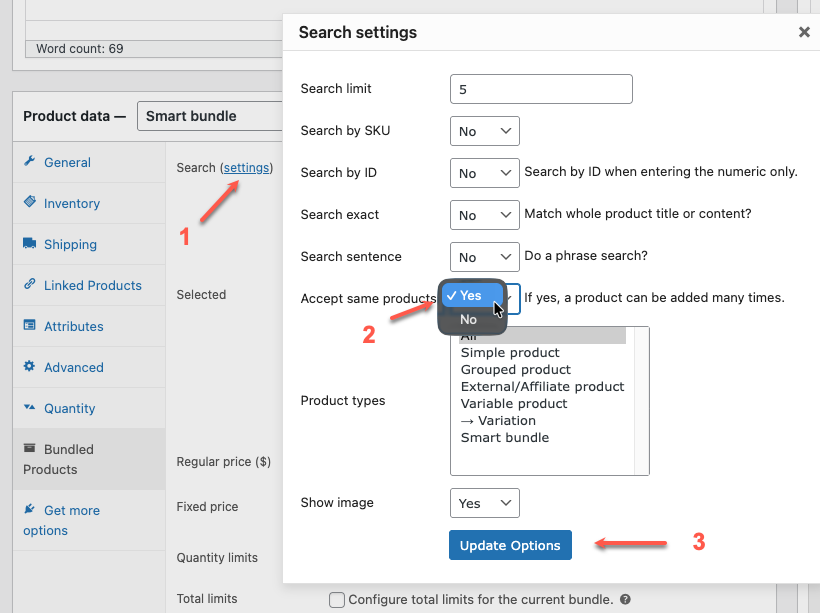Open the Smart bundle product type dropdown

[209, 116]
